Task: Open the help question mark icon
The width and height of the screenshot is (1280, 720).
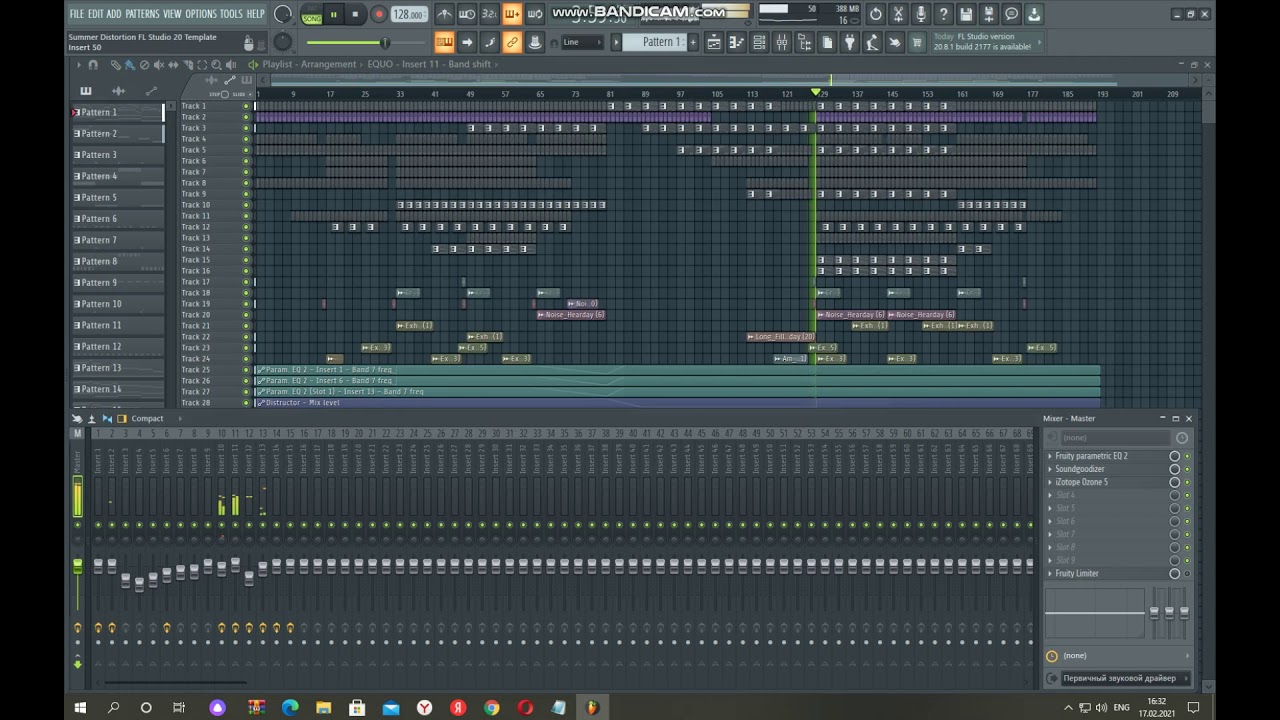Action: click(943, 14)
